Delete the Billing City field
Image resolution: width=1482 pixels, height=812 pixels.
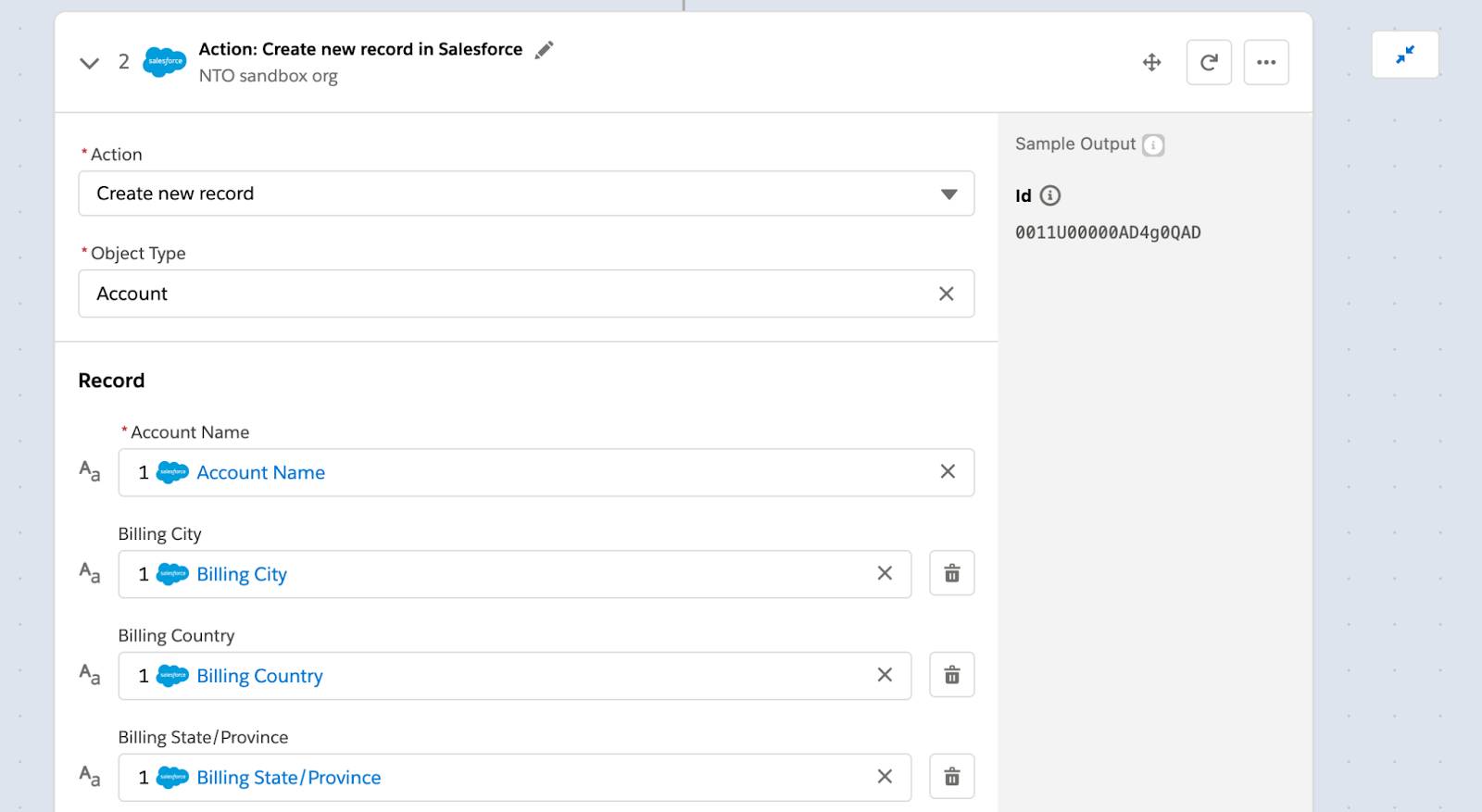[x=951, y=573]
